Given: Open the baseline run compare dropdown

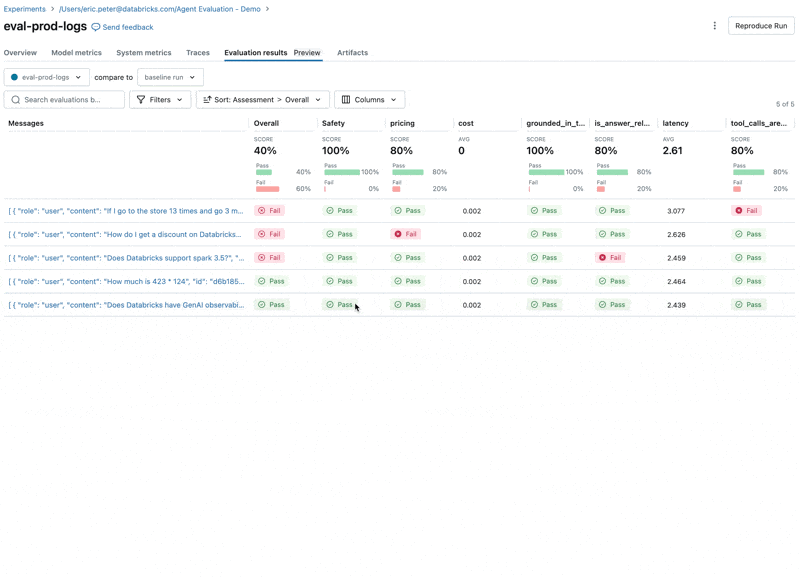Looking at the screenshot, I should pos(168,76).
